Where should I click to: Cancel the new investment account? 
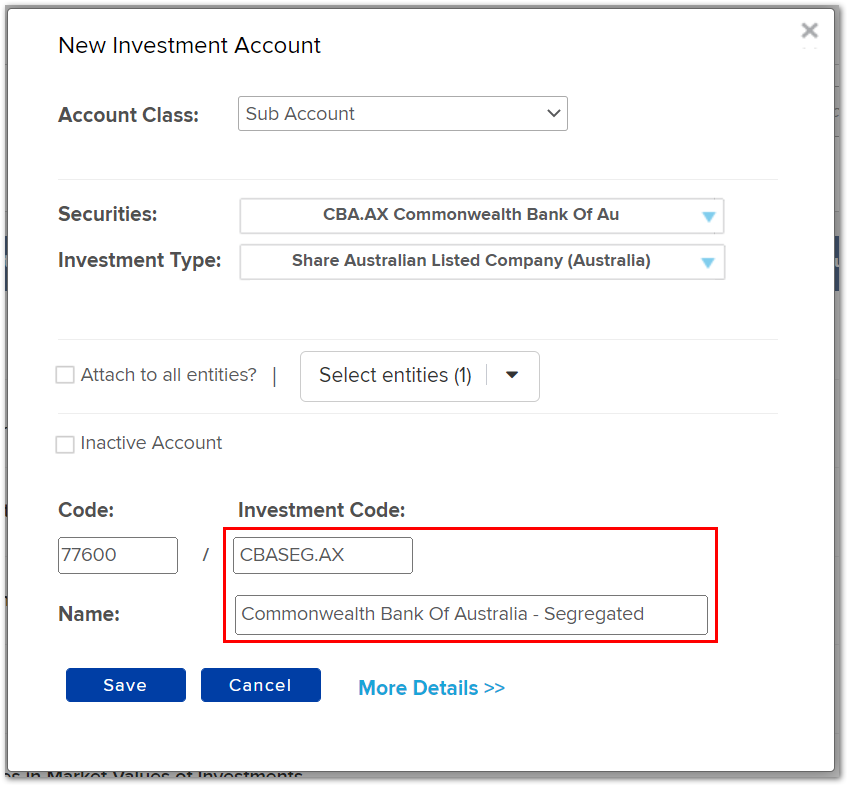[261, 685]
